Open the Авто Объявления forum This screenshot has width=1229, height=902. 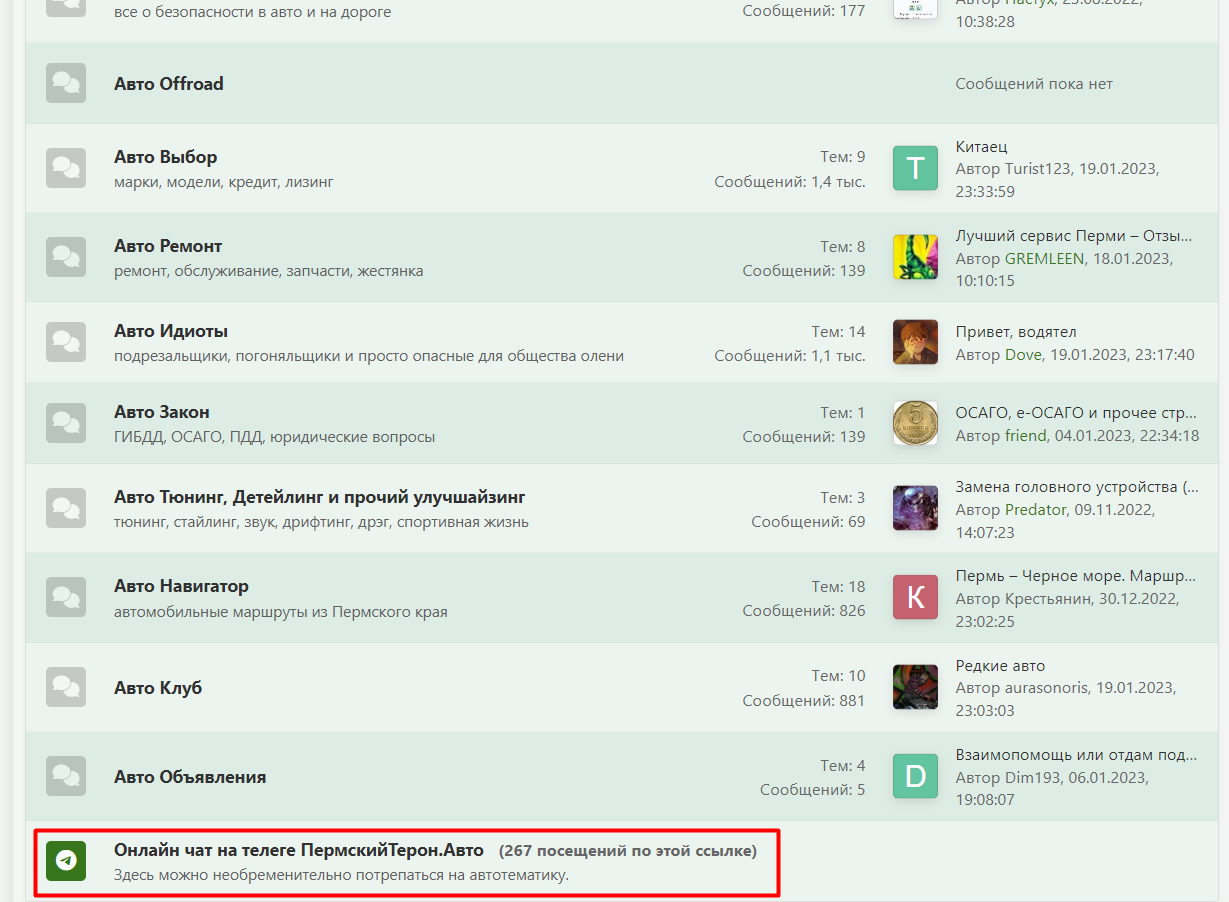point(190,777)
